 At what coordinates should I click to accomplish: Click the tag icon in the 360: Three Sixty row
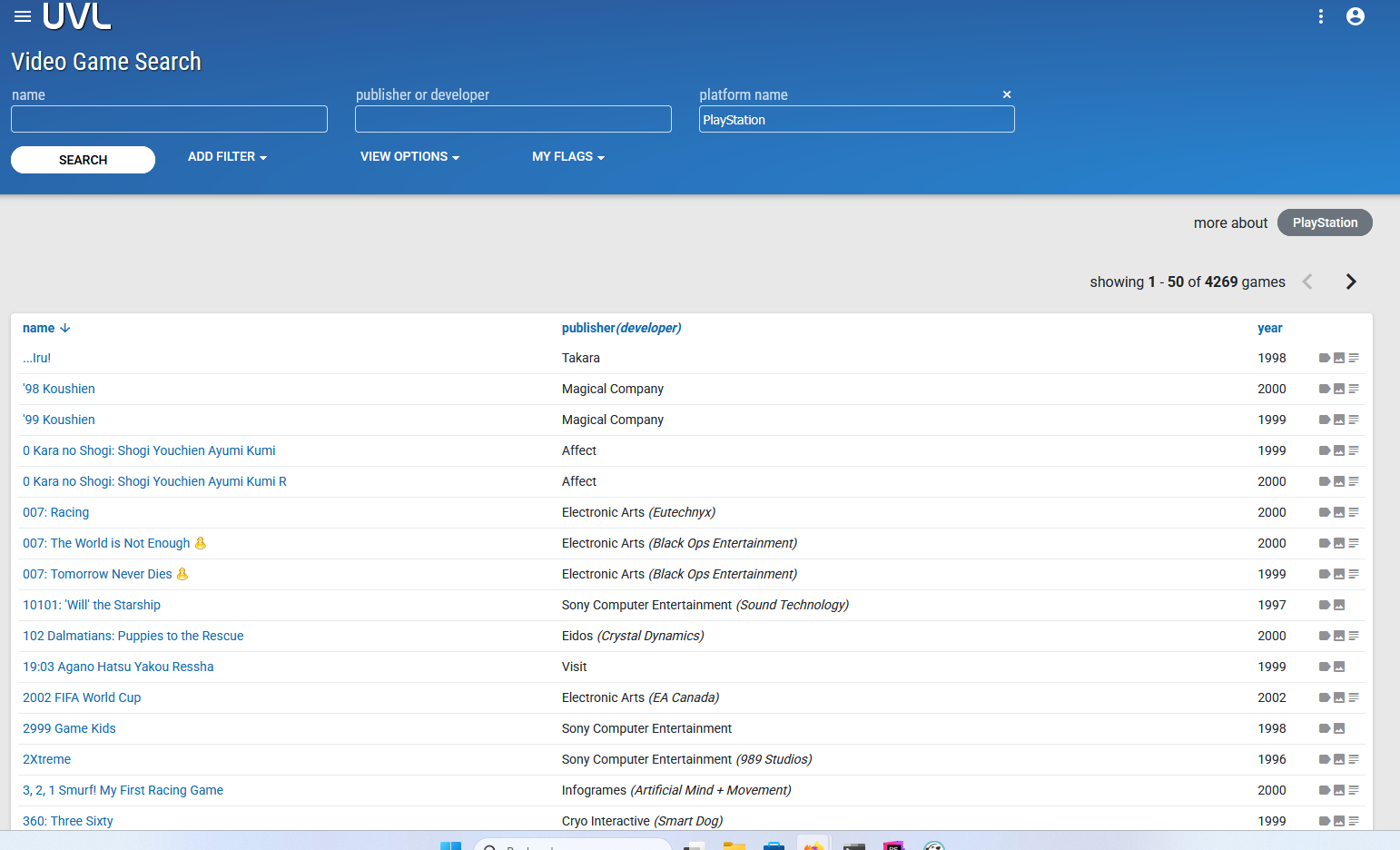[1325, 821]
